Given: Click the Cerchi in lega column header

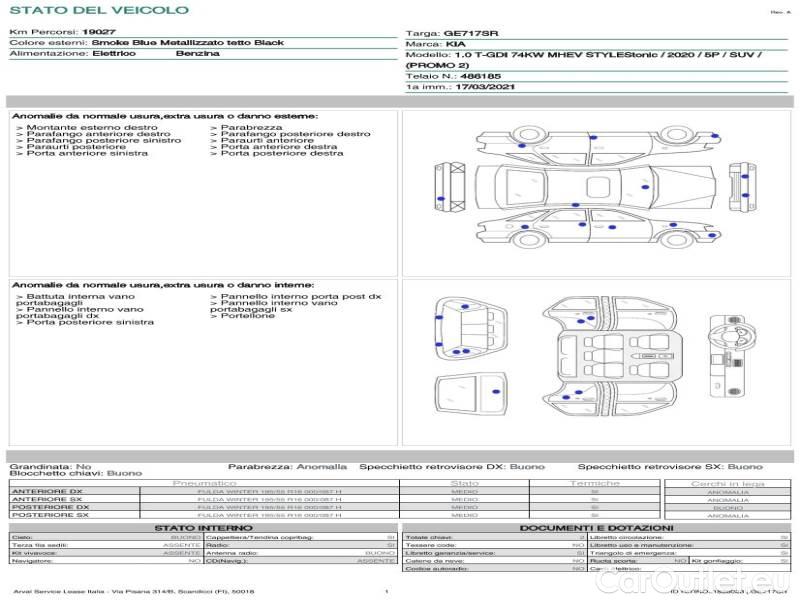Looking at the screenshot, I should pos(727,482).
